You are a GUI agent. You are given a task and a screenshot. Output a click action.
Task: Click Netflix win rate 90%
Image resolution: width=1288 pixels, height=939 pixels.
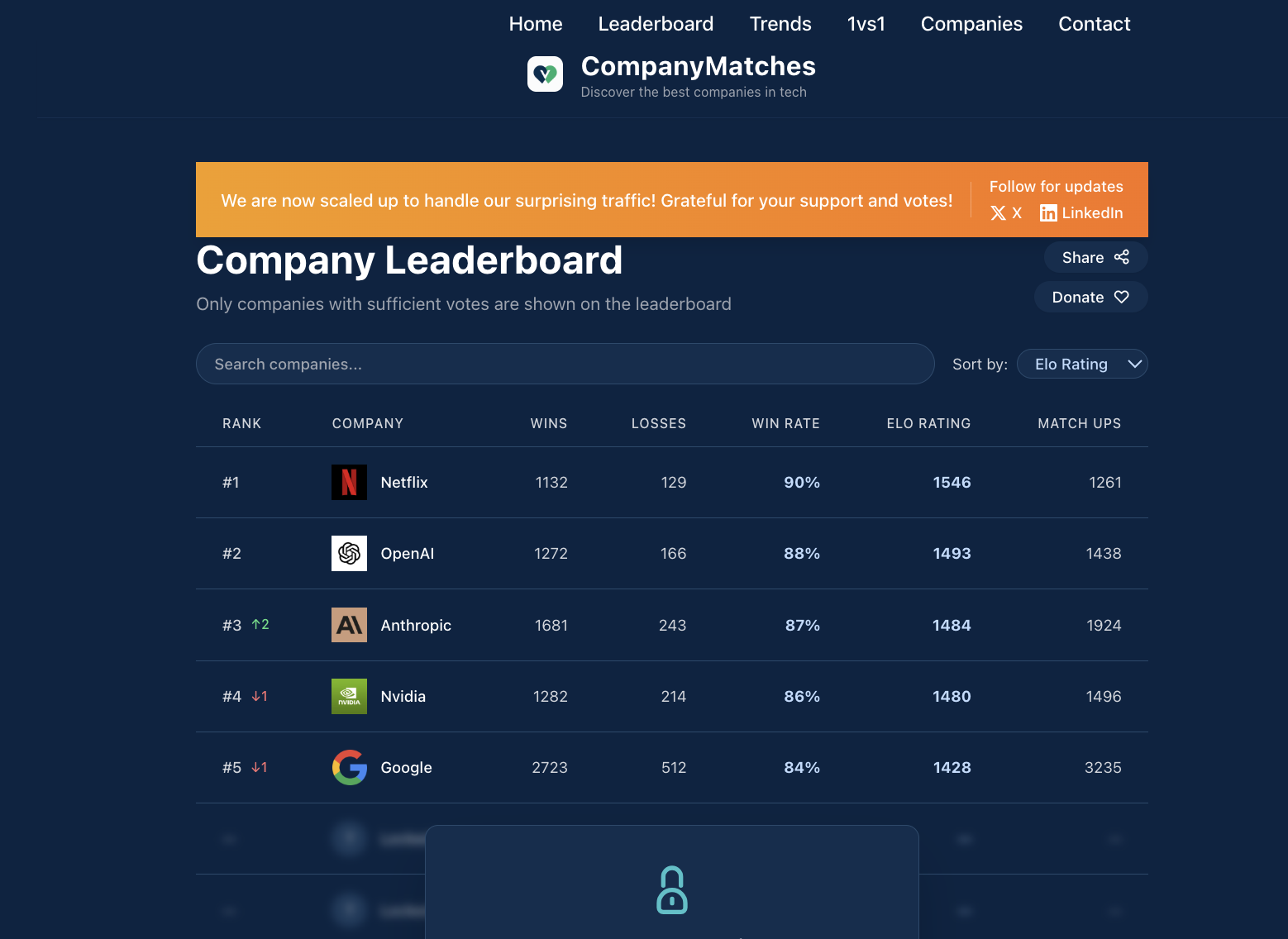point(802,482)
